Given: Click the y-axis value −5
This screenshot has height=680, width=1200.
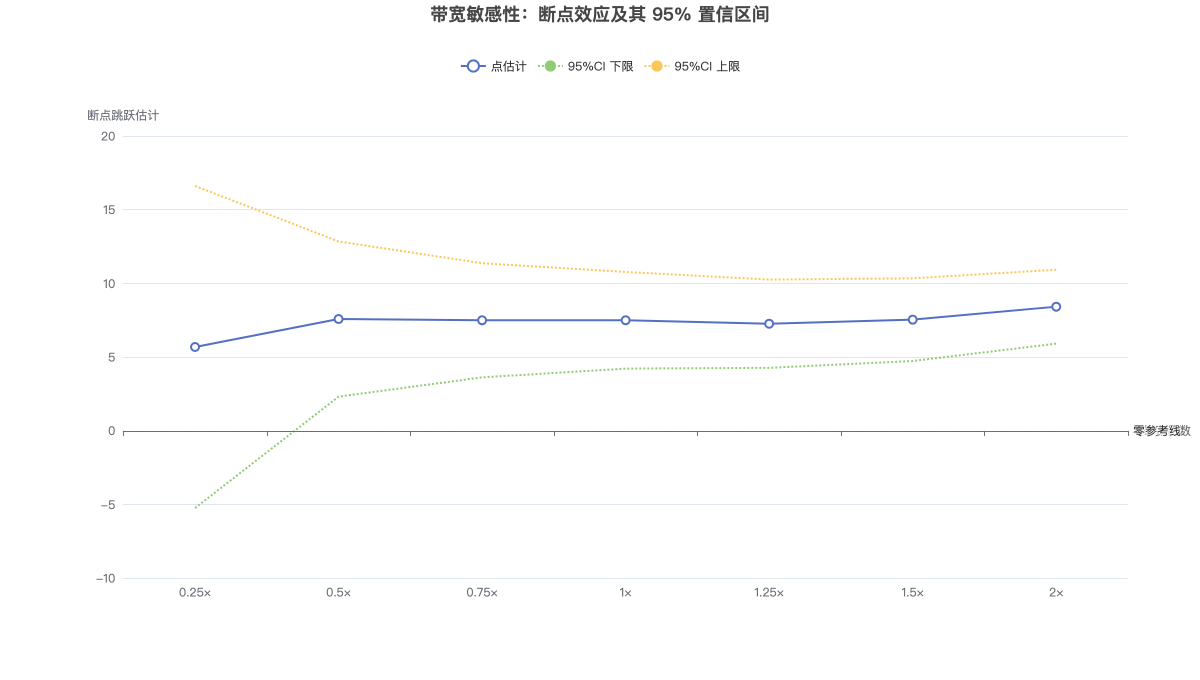Looking at the screenshot, I should tap(106, 505).
